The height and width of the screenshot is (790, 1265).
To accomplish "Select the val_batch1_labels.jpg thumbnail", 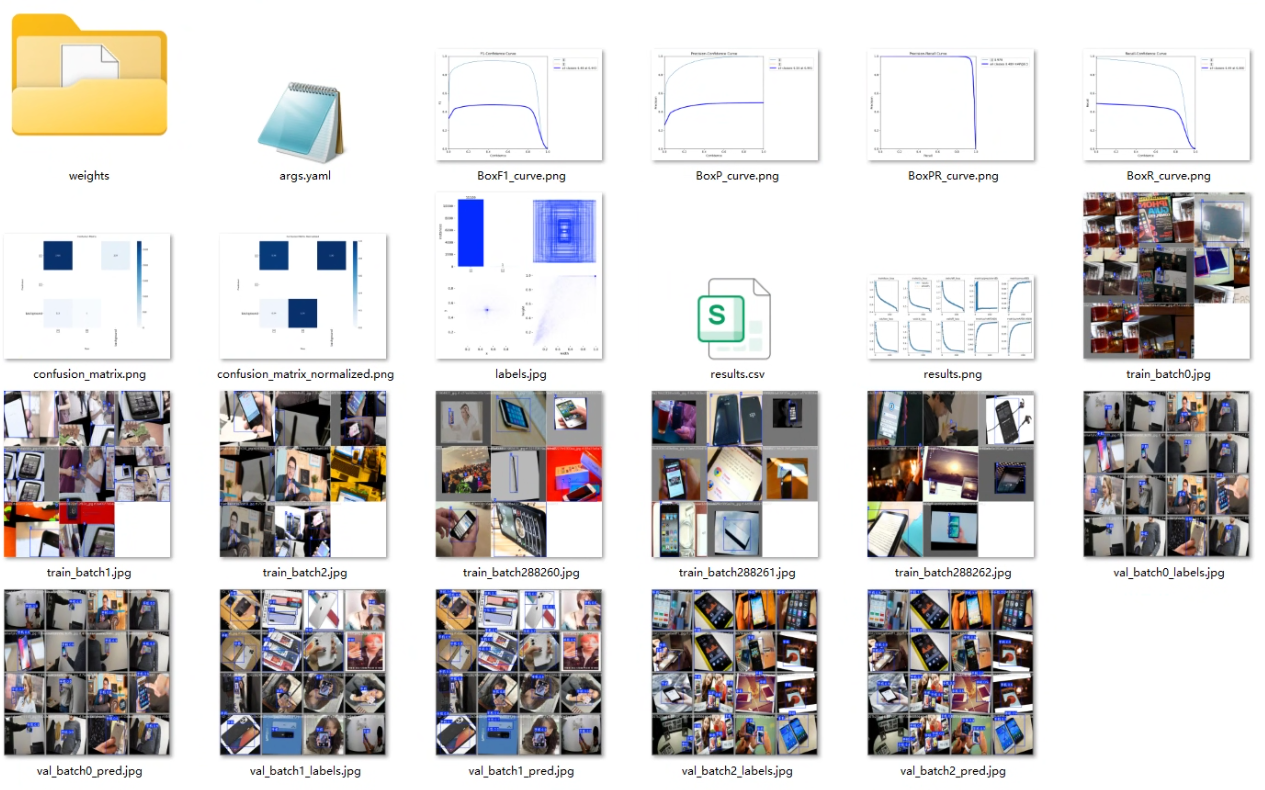I will [303, 672].
